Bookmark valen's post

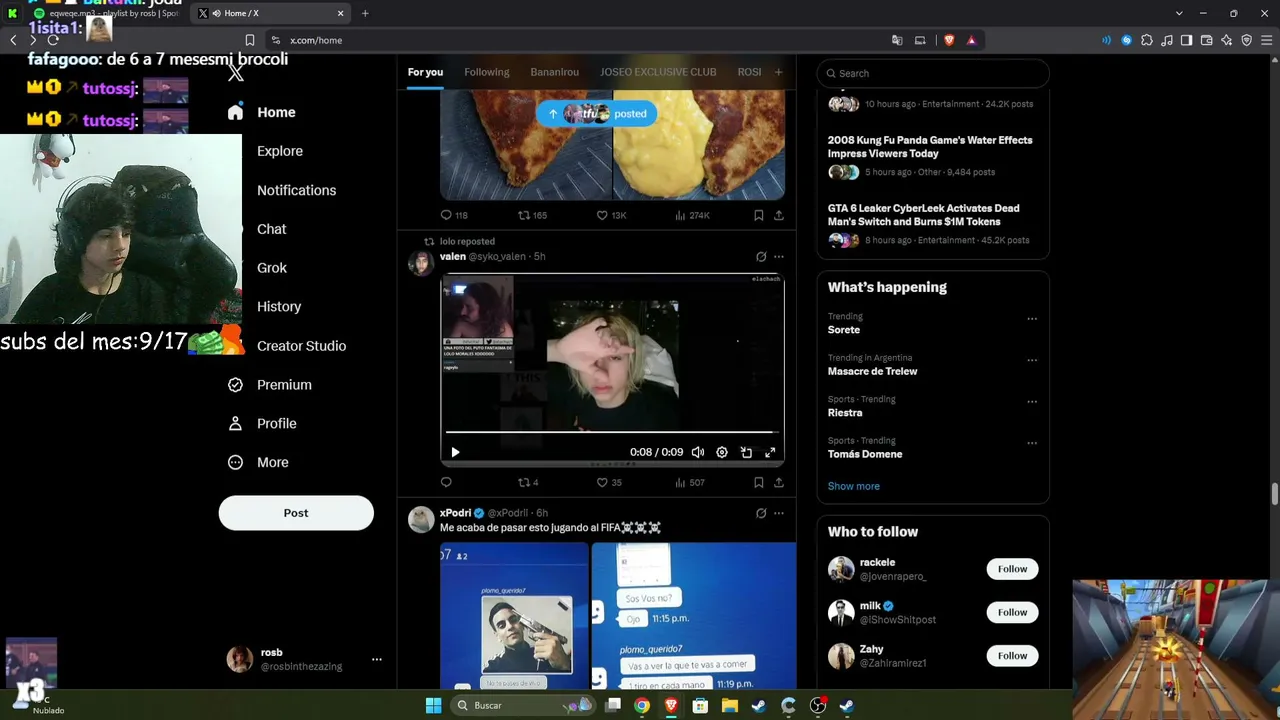[759, 482]
